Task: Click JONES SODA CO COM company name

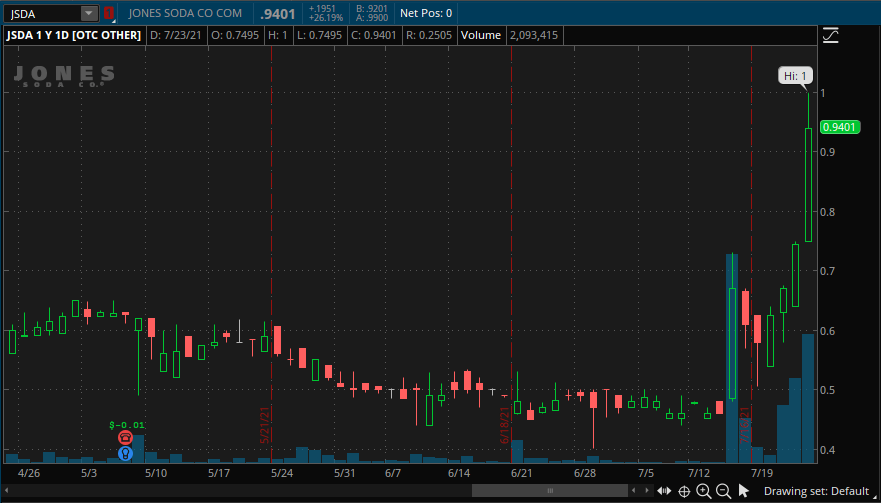Action: point(185,13)
